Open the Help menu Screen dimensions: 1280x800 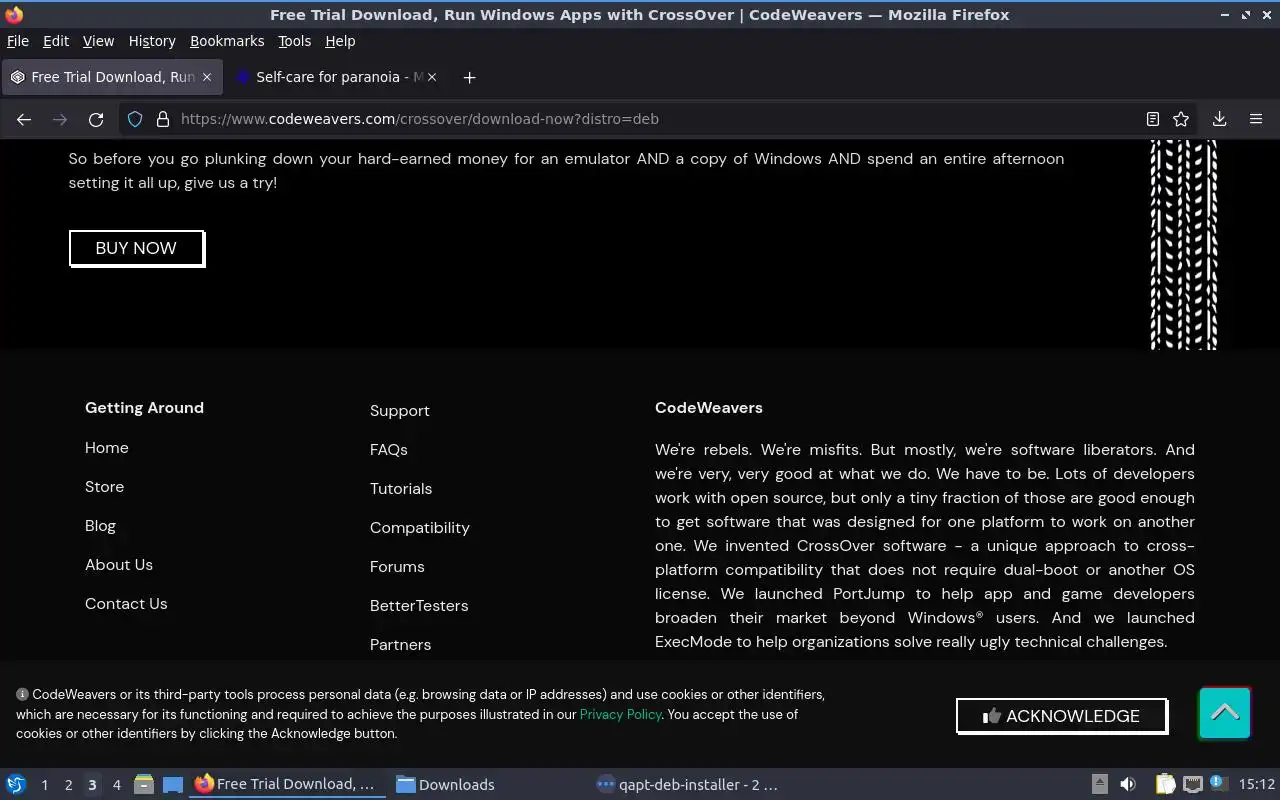tap(340, 41)
